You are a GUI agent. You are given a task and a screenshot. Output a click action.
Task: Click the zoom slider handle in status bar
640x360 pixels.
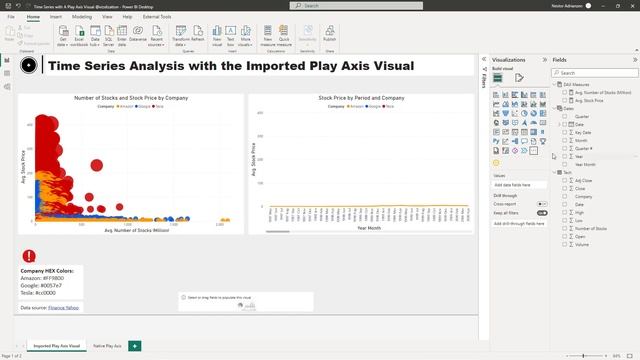pos(584,356)
